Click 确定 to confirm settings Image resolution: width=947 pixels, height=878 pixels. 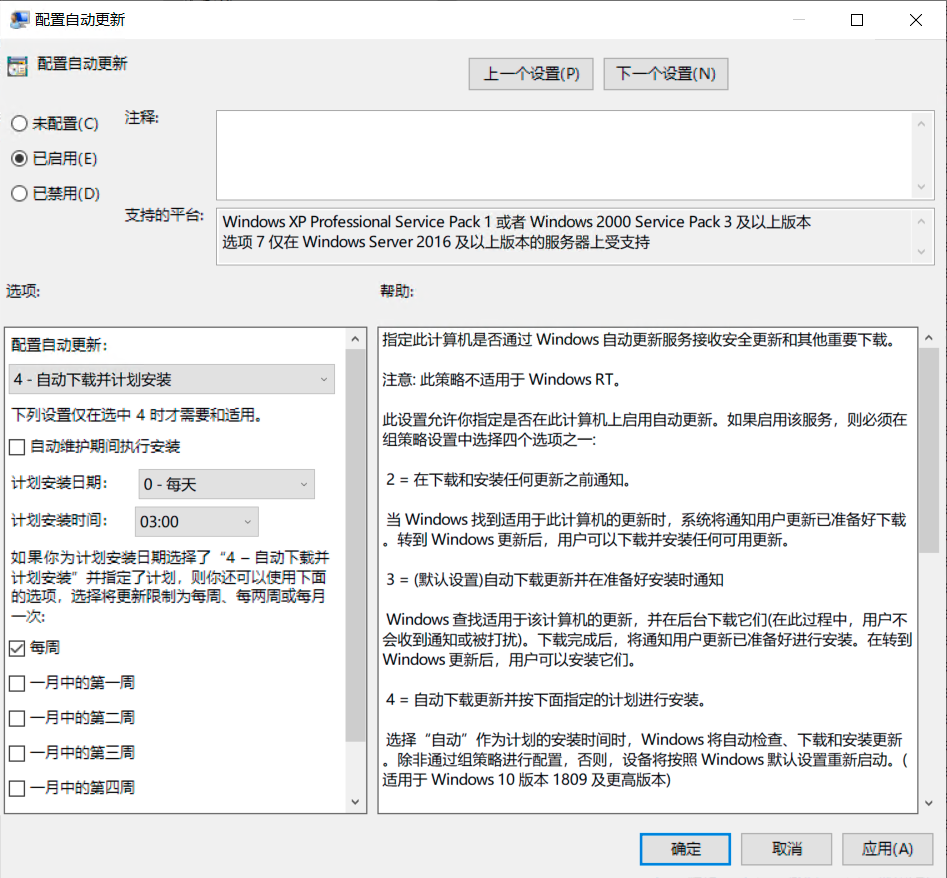(686, 849)
